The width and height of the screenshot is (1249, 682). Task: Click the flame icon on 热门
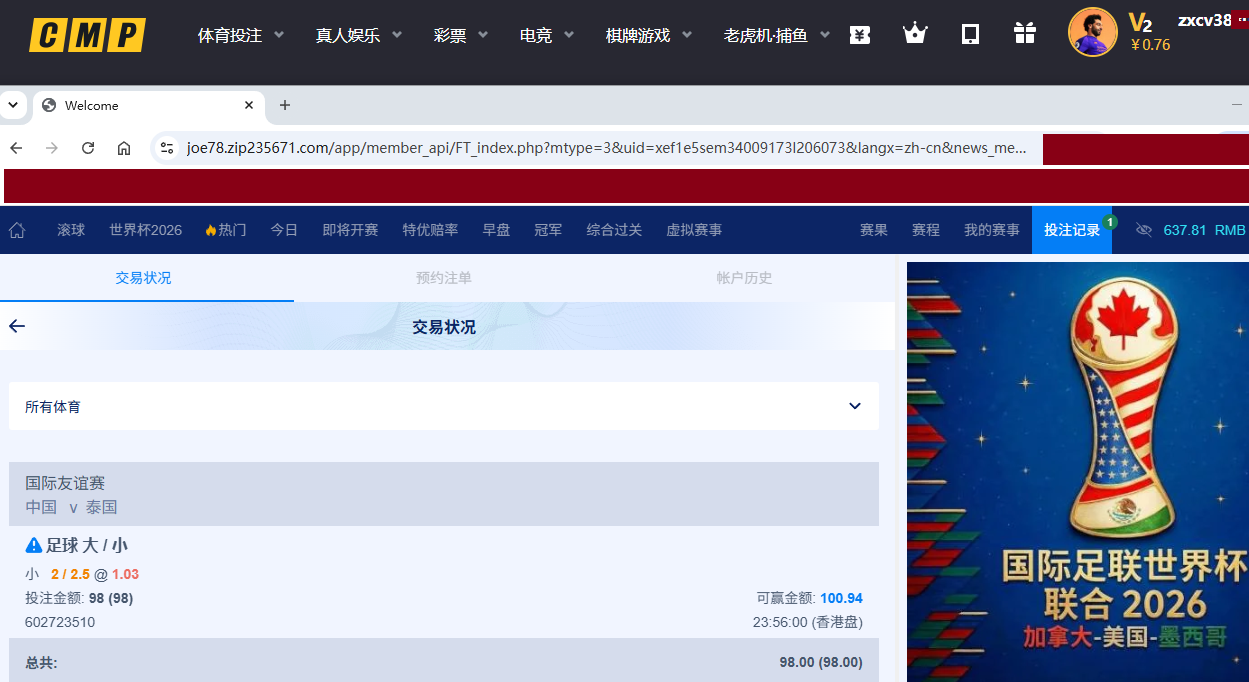[x=210, y=230]
